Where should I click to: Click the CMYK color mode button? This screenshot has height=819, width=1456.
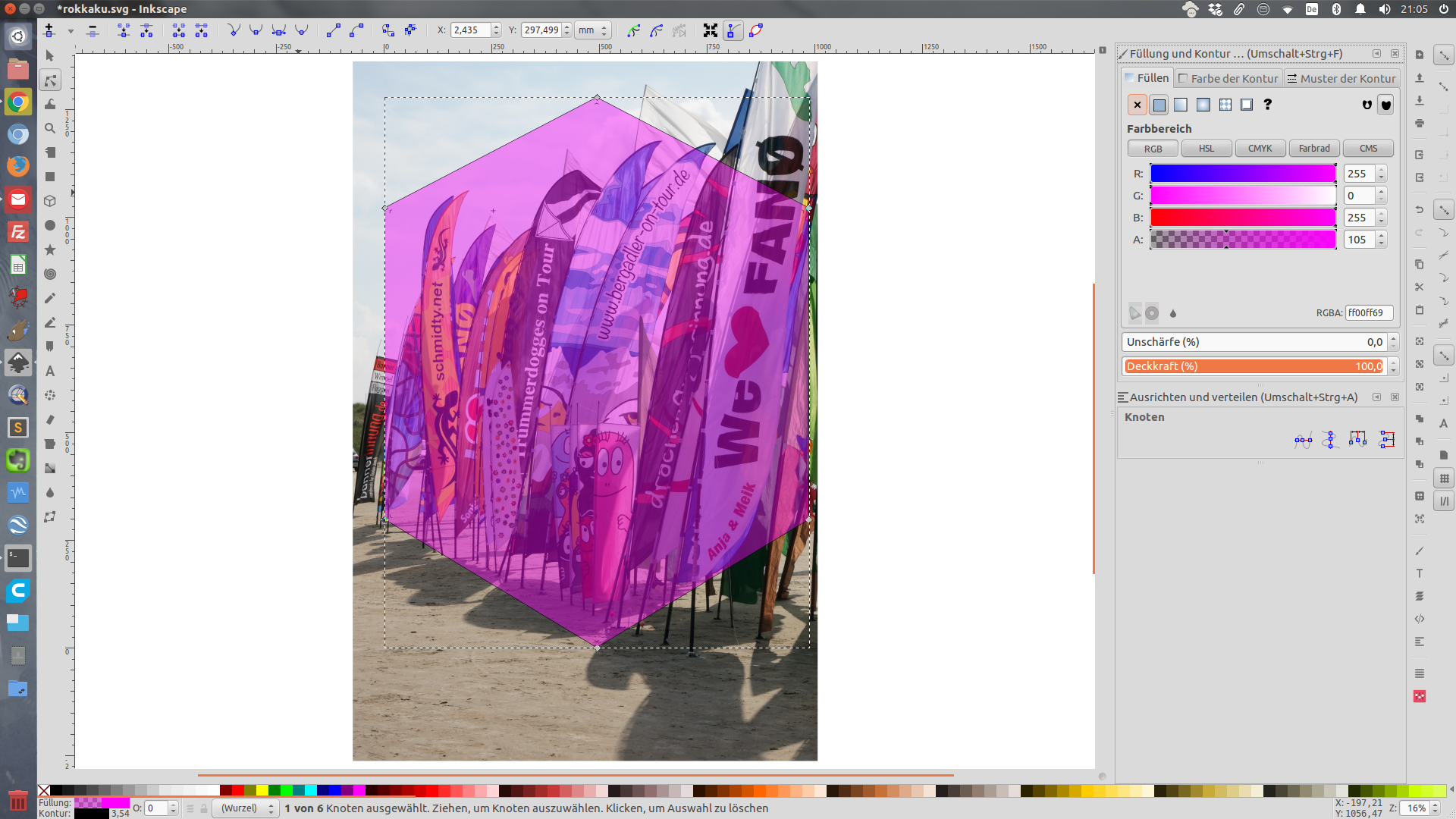point(1260,149)
